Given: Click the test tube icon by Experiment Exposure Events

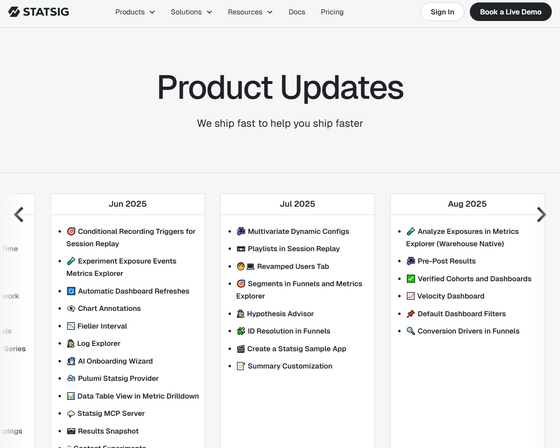Looking at the screenshot, I should [71, 261].
